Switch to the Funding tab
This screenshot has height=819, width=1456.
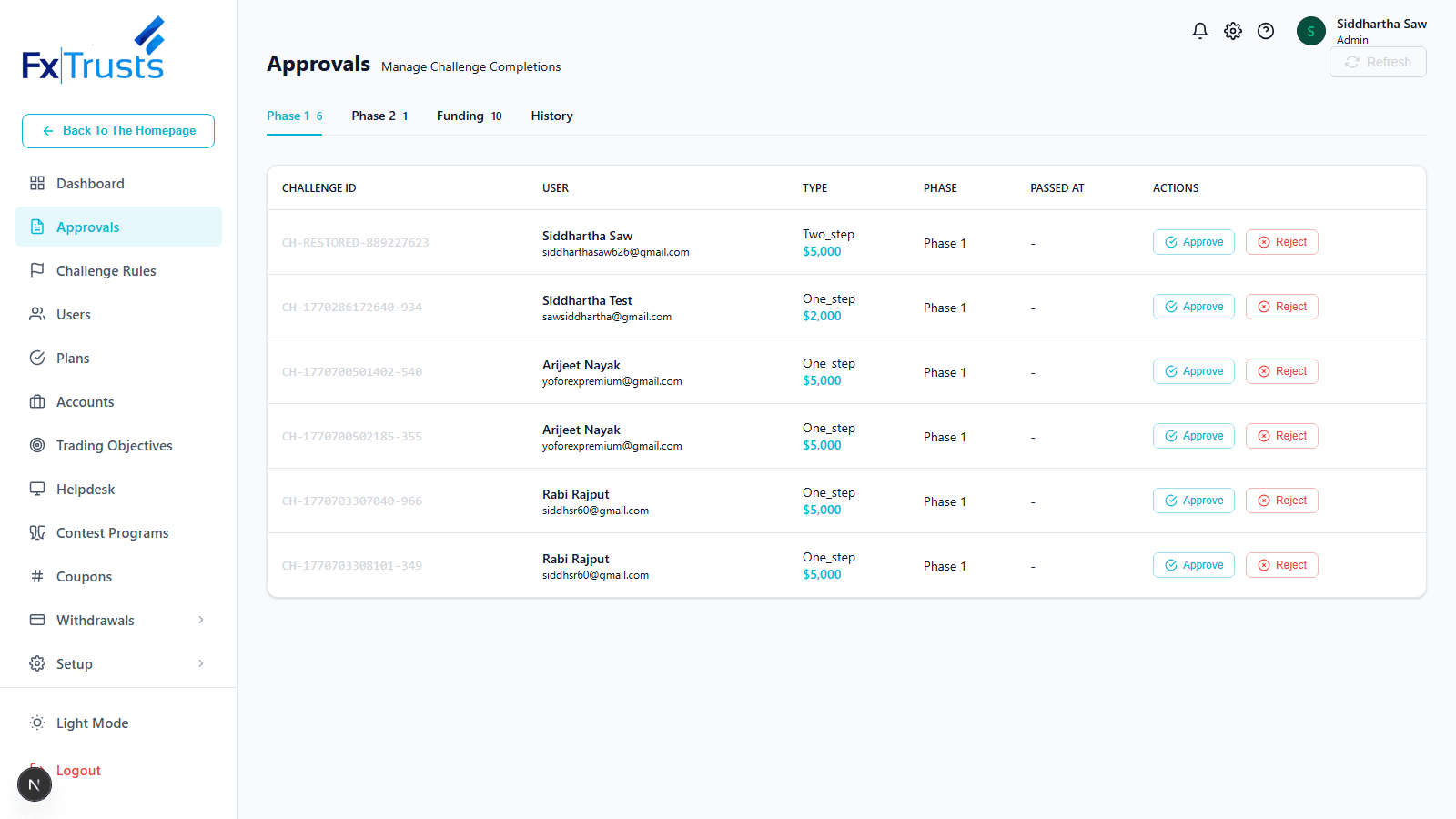pos(460,116)
